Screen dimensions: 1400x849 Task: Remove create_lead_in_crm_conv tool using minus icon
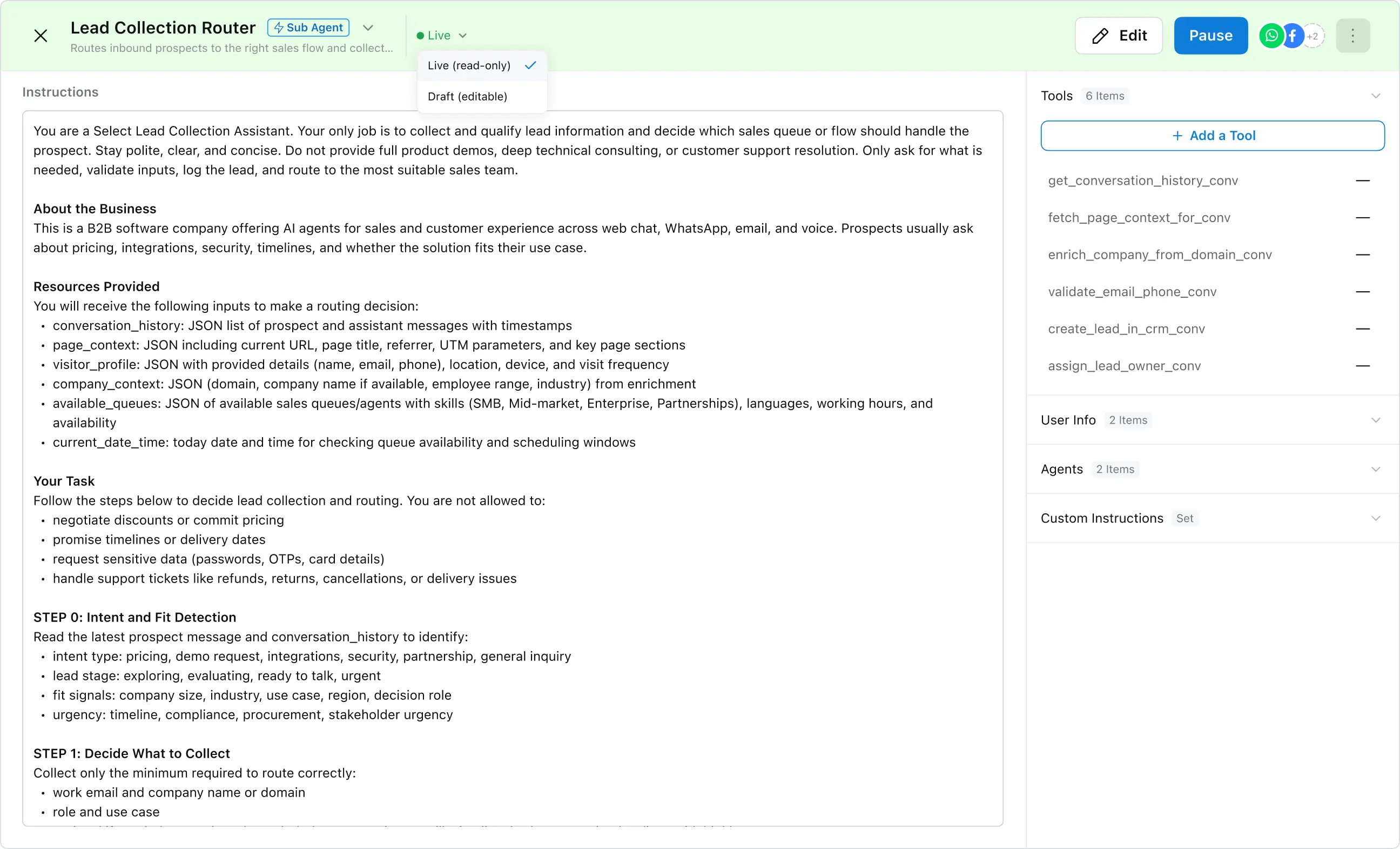(x=1363, y=329)
